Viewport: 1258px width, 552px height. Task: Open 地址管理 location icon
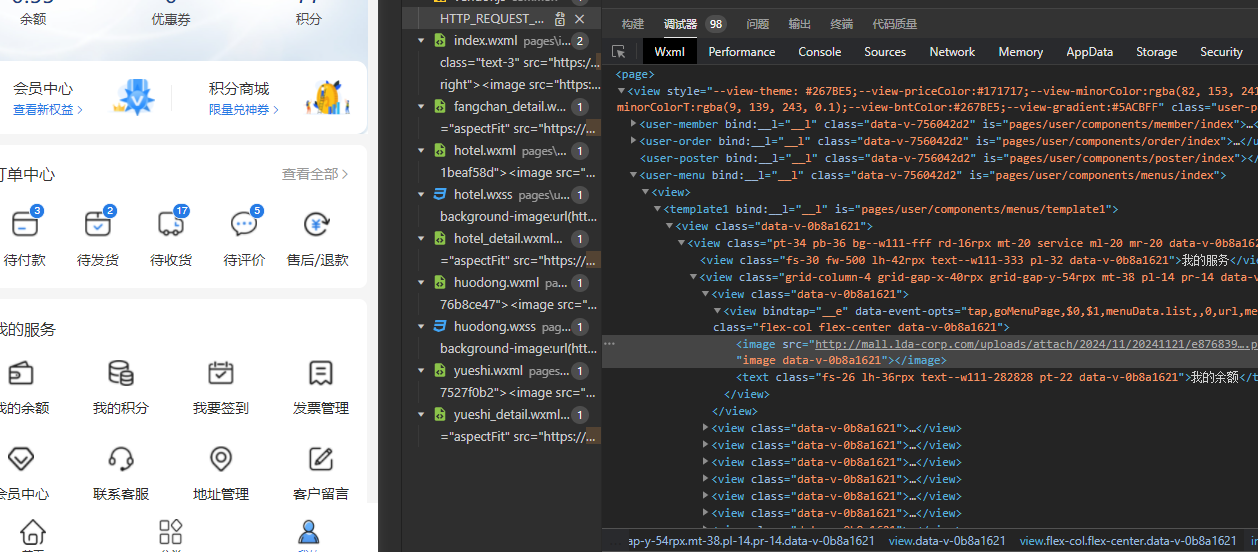pyautogui.click(x=221, y=460)
